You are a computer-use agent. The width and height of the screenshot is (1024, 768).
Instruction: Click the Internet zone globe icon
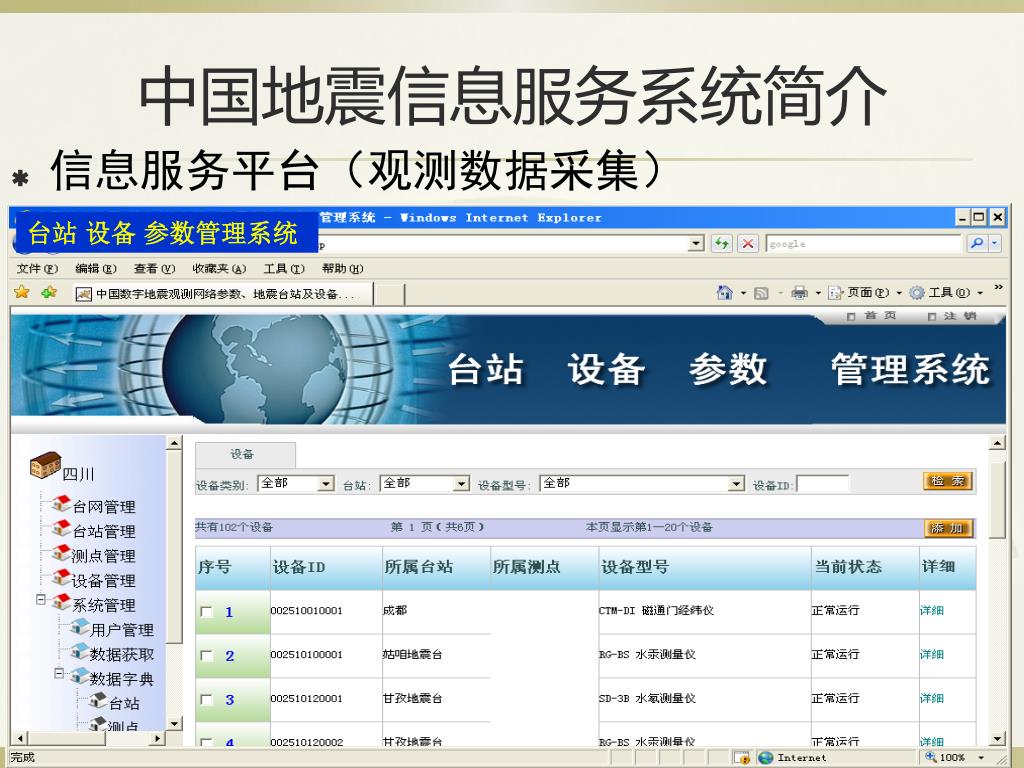click(766, 758)
